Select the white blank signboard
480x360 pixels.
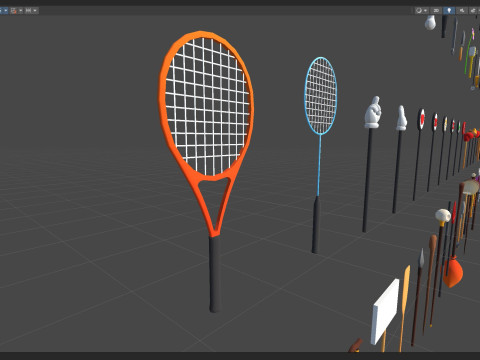(x=385, y=312)
